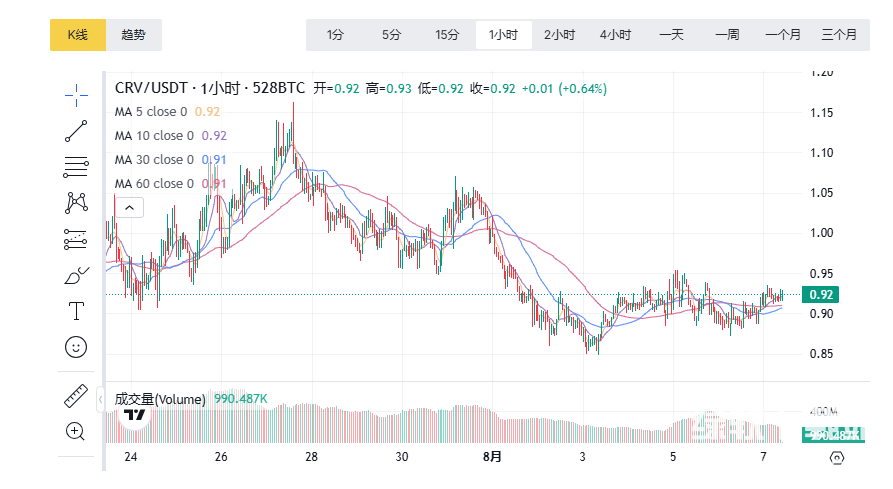Pick the brush drawing tool
The width and height of the screenshot is (893, 489).
coord(76,275)
